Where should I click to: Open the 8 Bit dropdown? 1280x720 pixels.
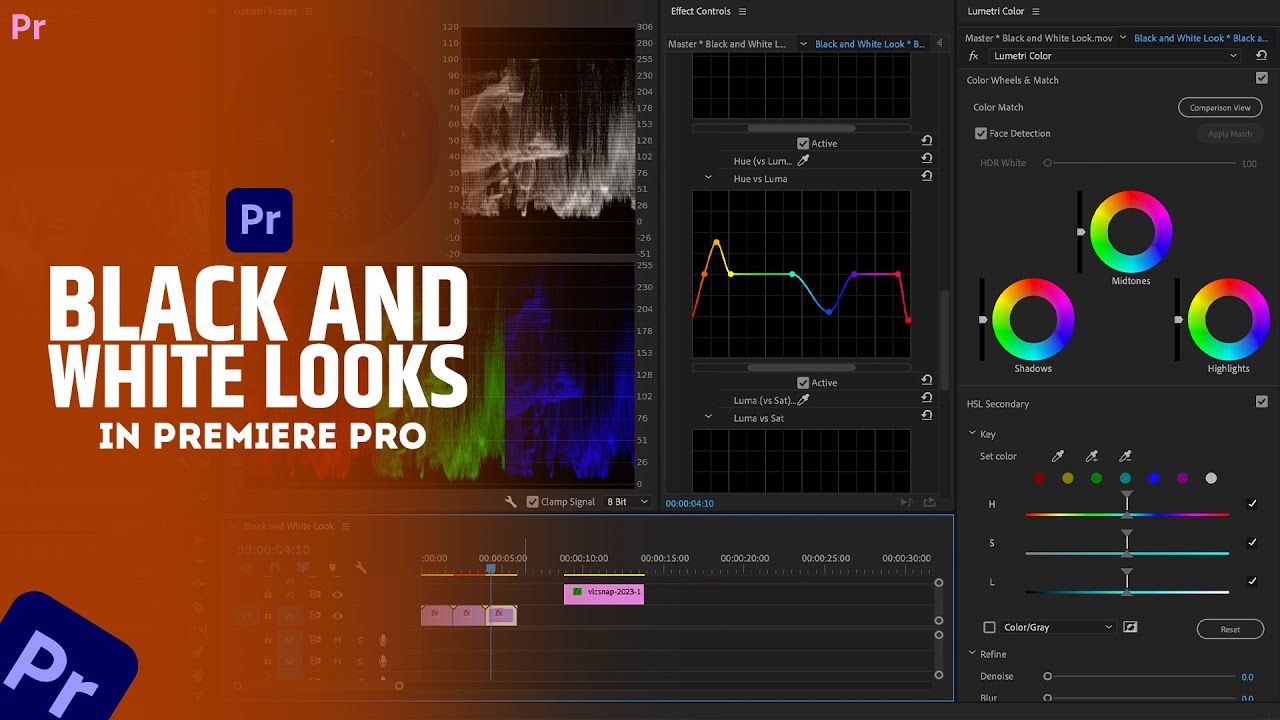(x=628, y=502)
